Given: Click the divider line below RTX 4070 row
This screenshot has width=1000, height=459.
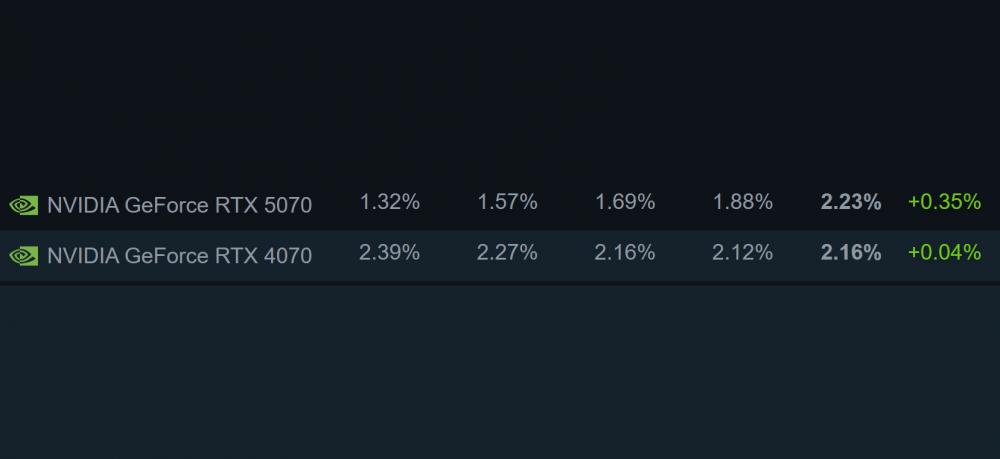Looking at the screenshot, I should [x=500, y=283].
